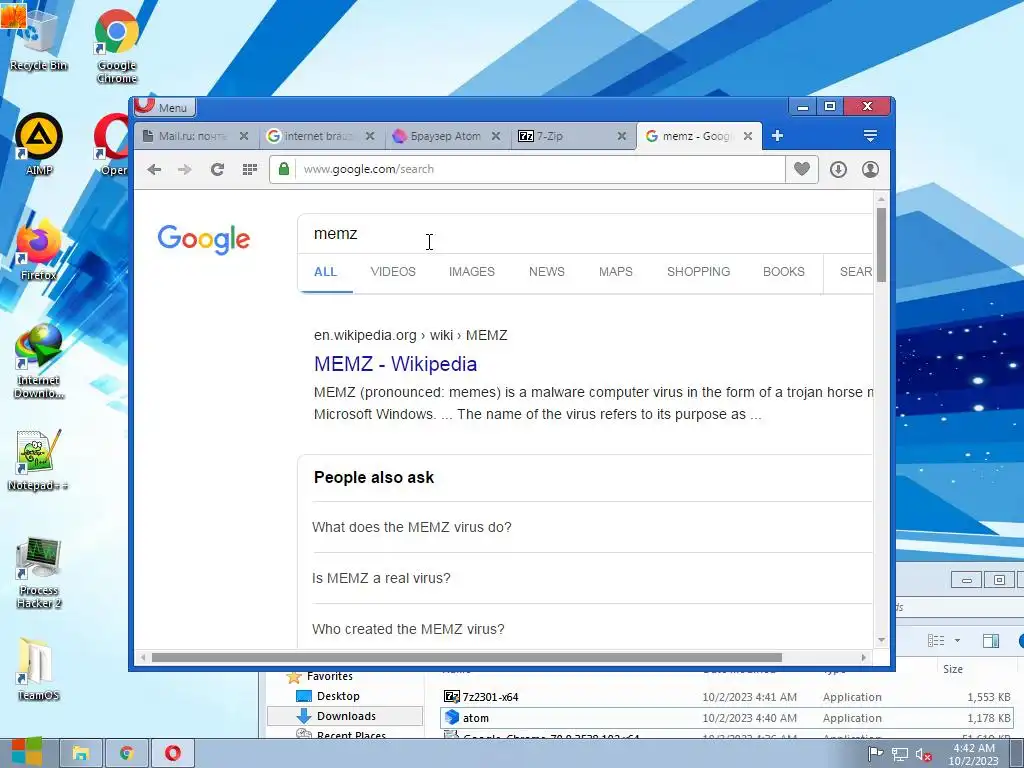The image size is (1024, 768).
Task: Open the downloads icon in Opera
Action: tap(838, 170)
